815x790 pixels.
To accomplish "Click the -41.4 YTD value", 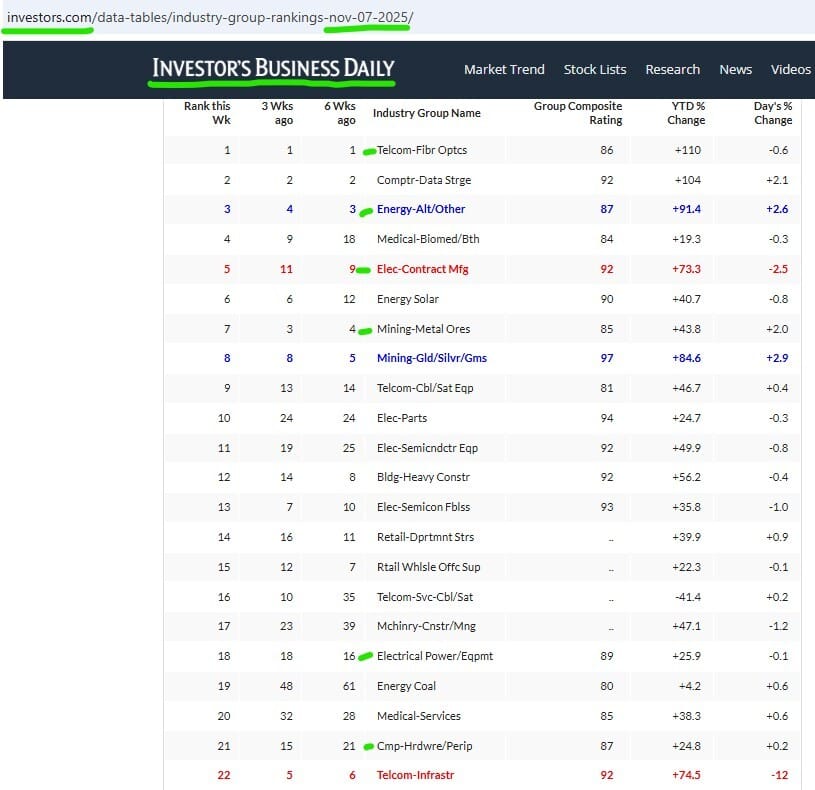I will [x=688, y=597].
